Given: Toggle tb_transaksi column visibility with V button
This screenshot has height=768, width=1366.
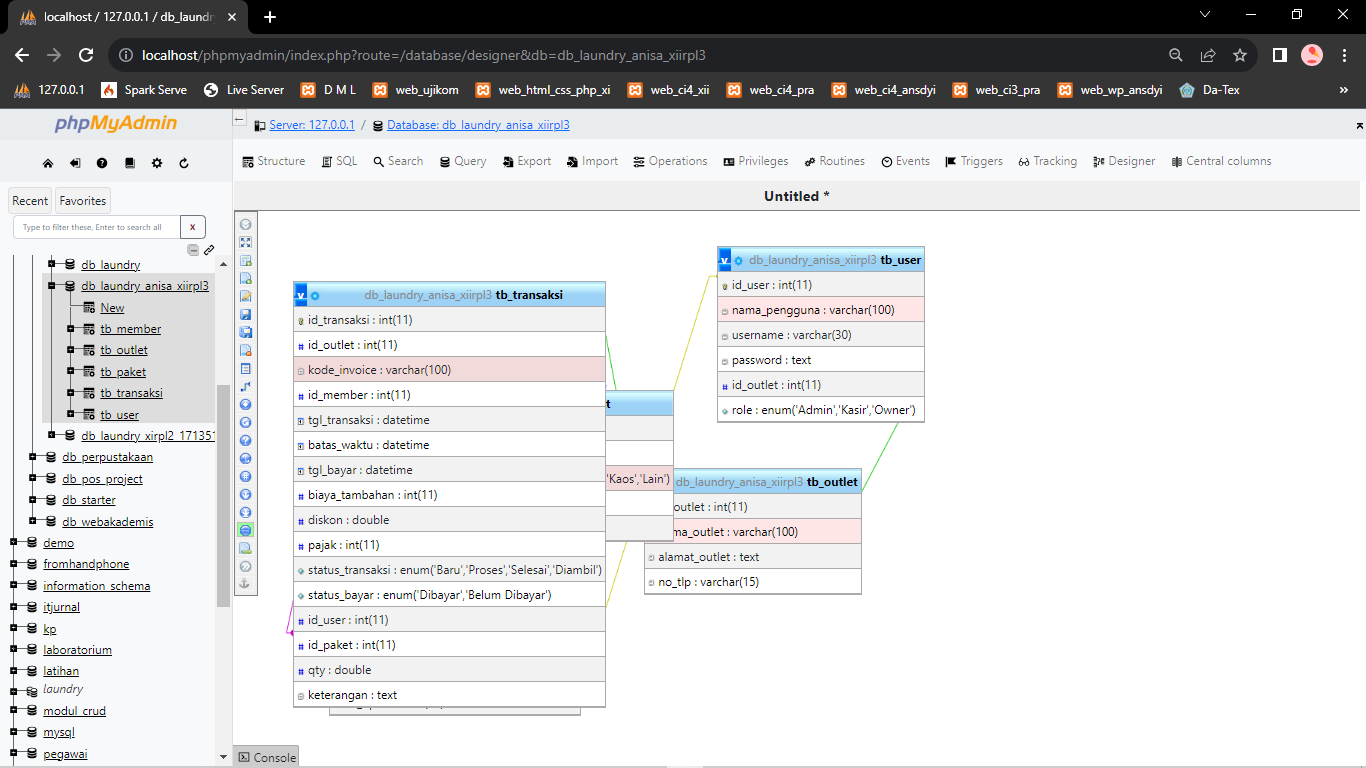Looking at the screenshot, I should coord(301,295).
